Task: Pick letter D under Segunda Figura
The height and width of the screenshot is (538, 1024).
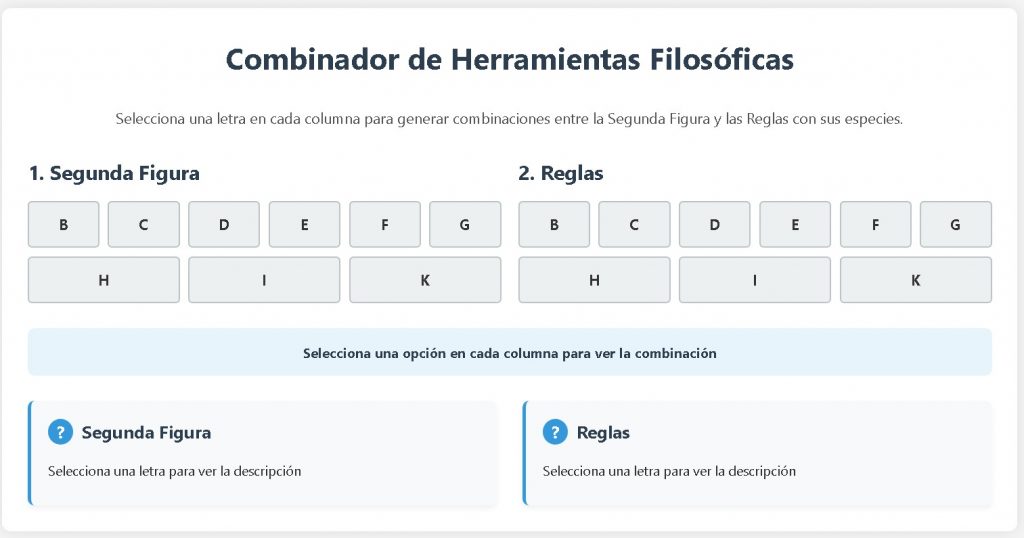Action: click(x=224, y=224)
